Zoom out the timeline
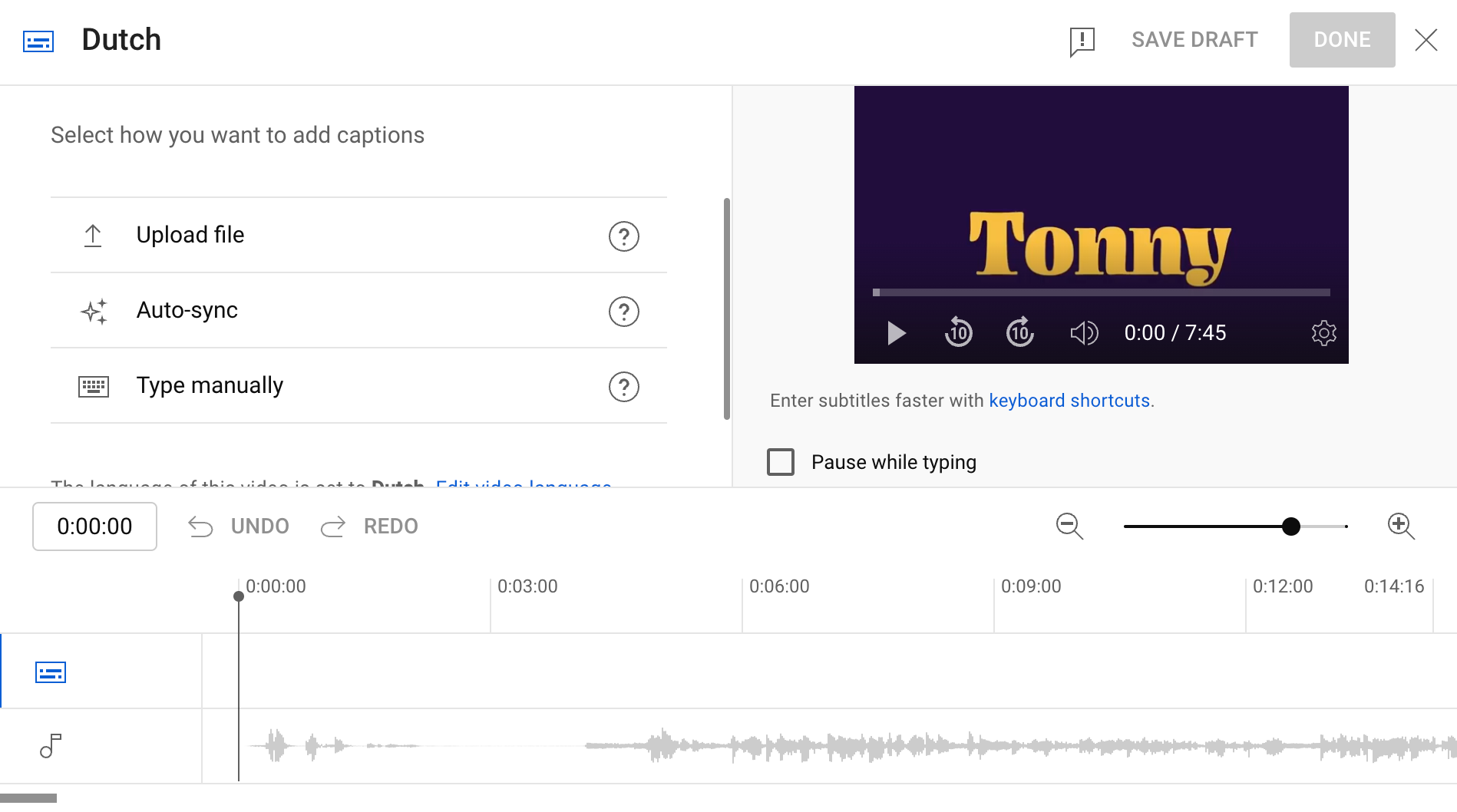1457x812 pixels. pos(1069,526)
